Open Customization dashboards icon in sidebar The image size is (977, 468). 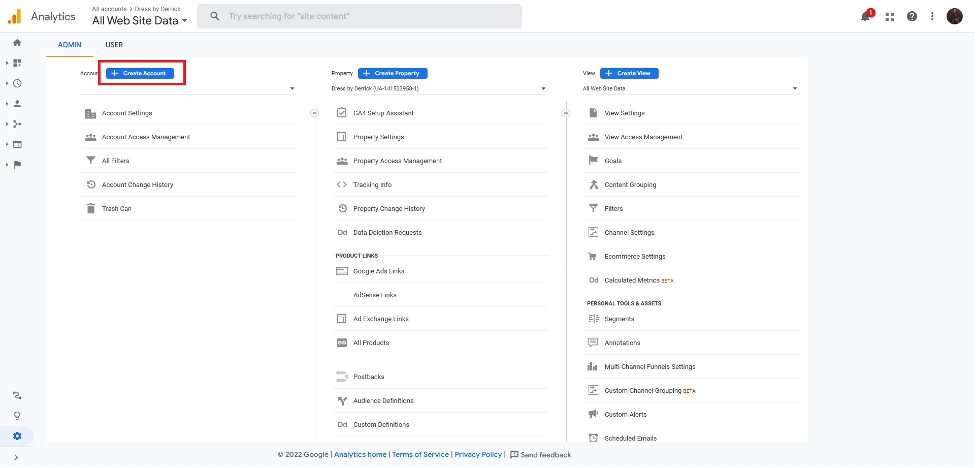17,63
